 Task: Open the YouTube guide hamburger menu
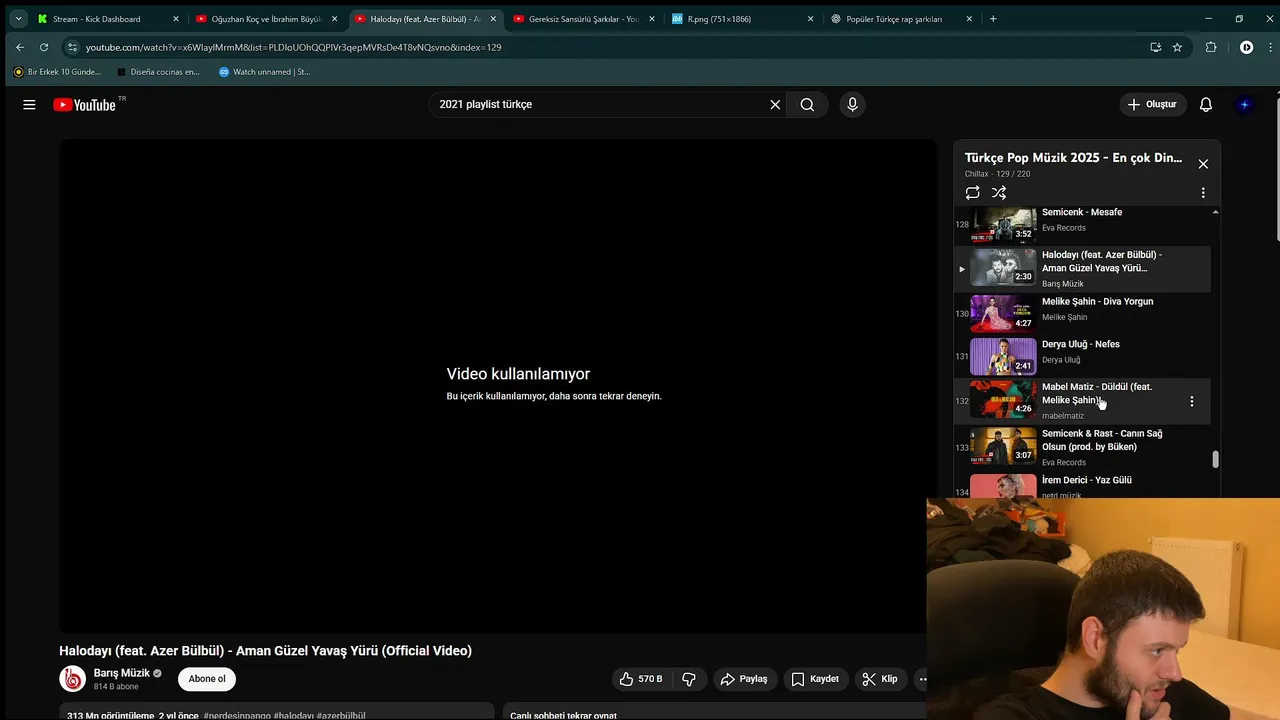click(x=29, y=104)
